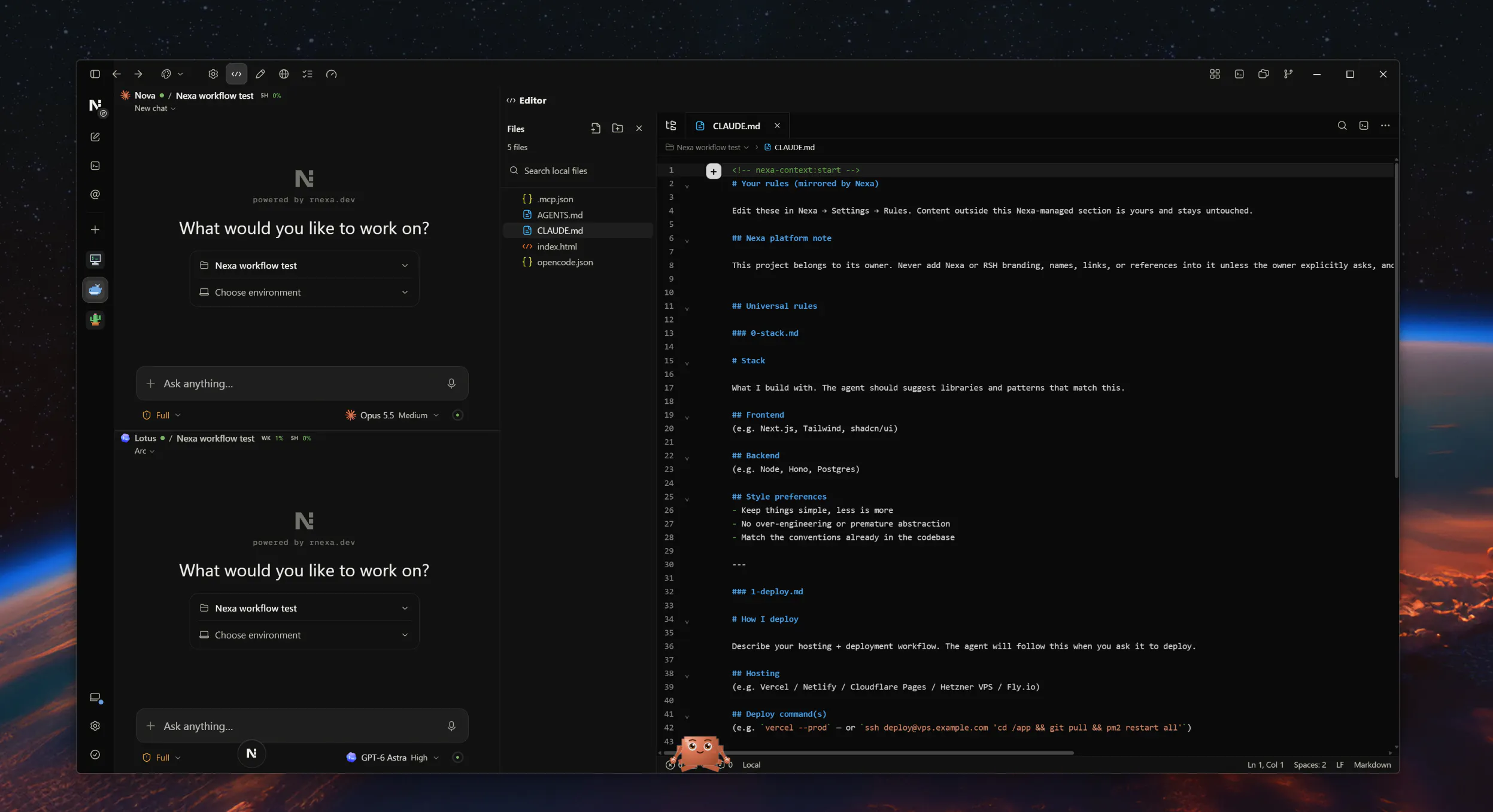Open search in the editor
Viewport: 1493px width, 812px height.
(x=1342, y=126)
